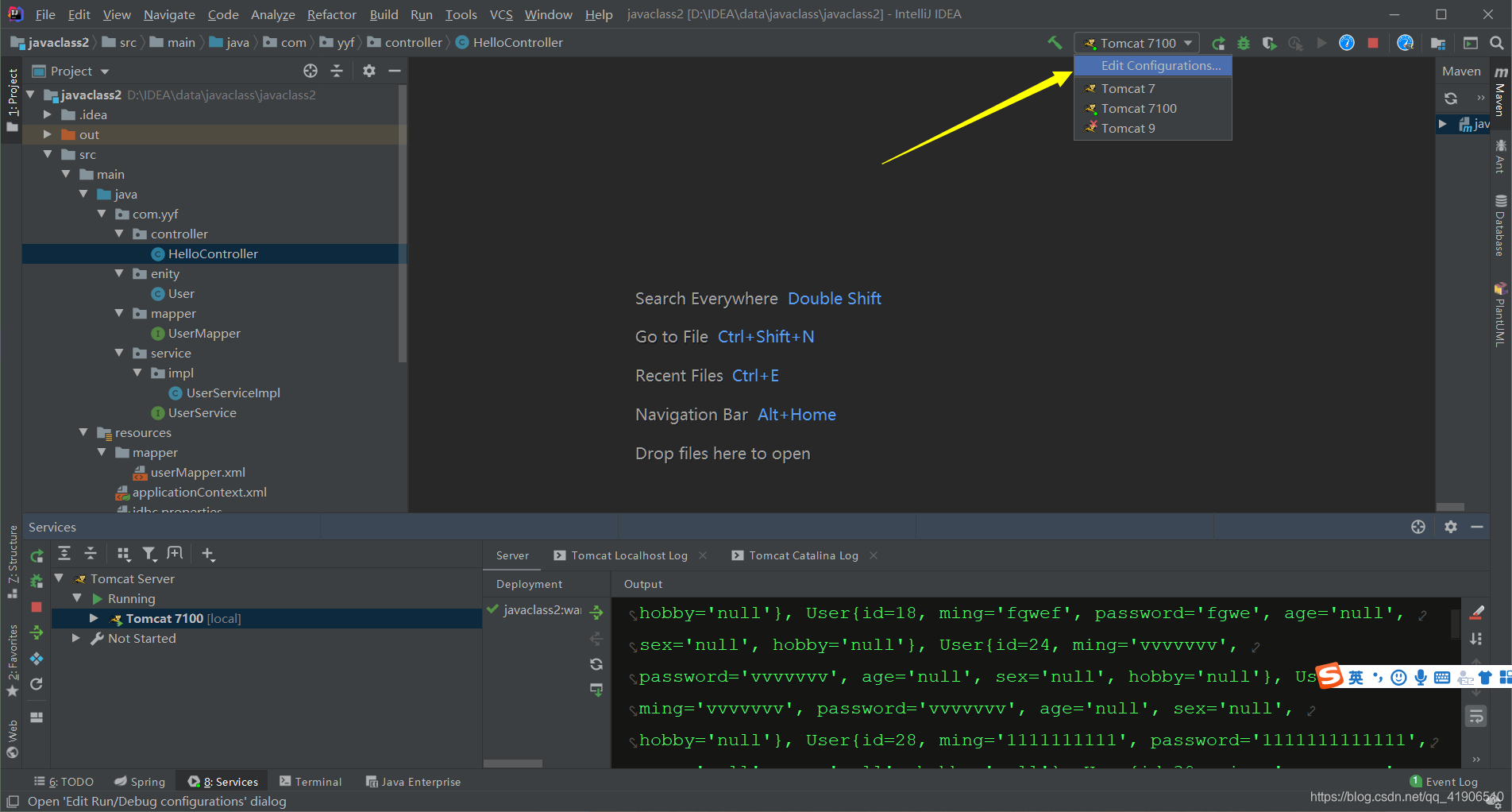Click the Run Anything icon beside the magnifier
1512x812 pixels.
pos(1471,43)
